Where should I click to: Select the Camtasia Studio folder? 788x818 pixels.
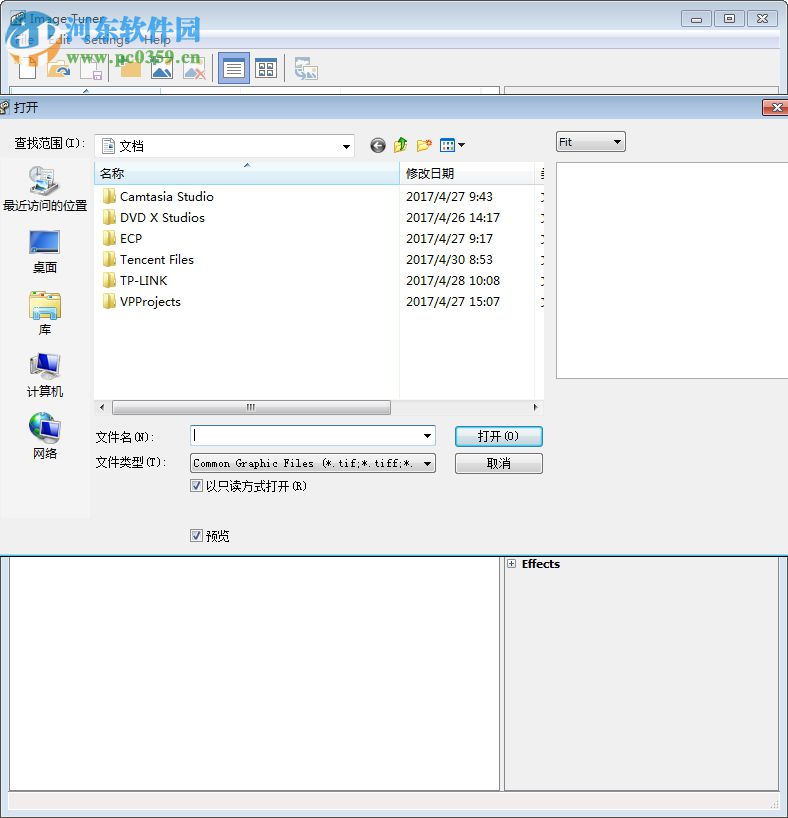pyautogui.click(x=158, y=197)
